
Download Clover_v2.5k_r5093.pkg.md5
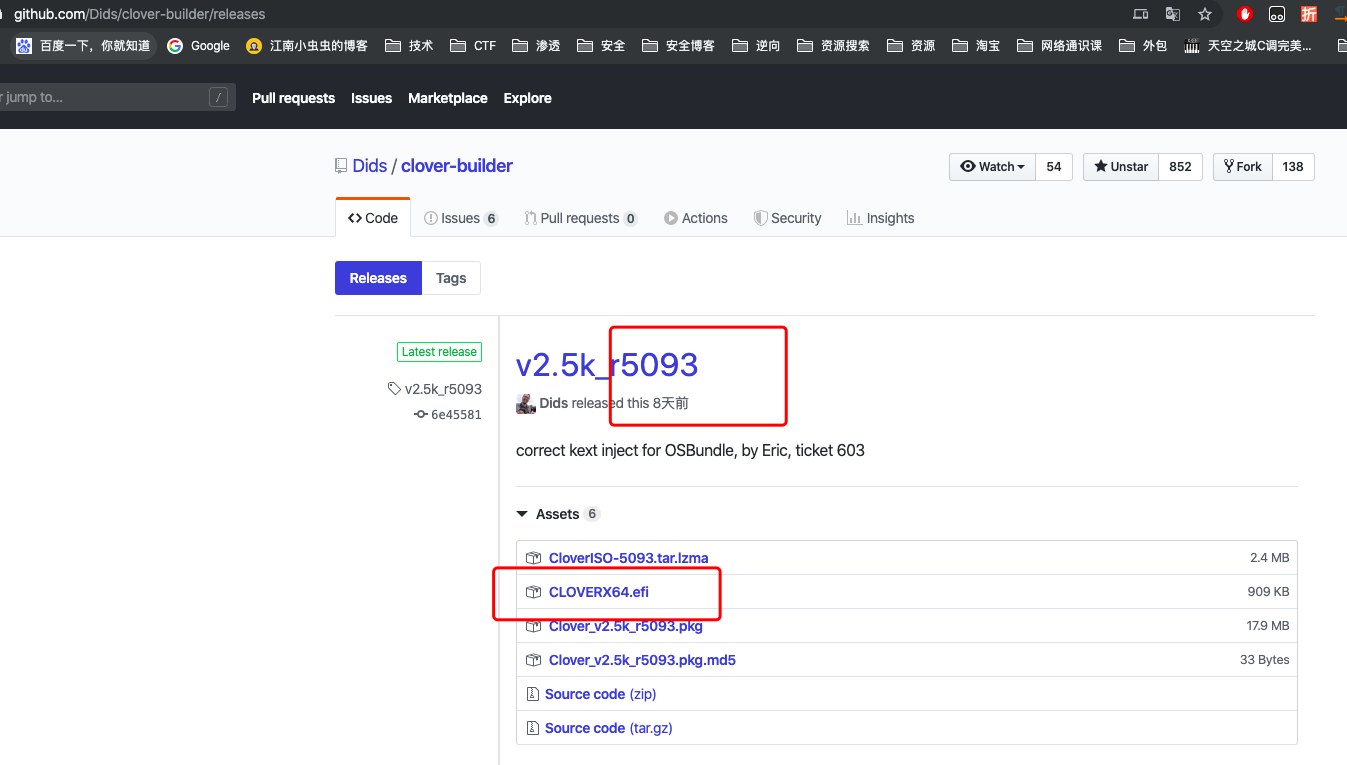pos(642,660)
